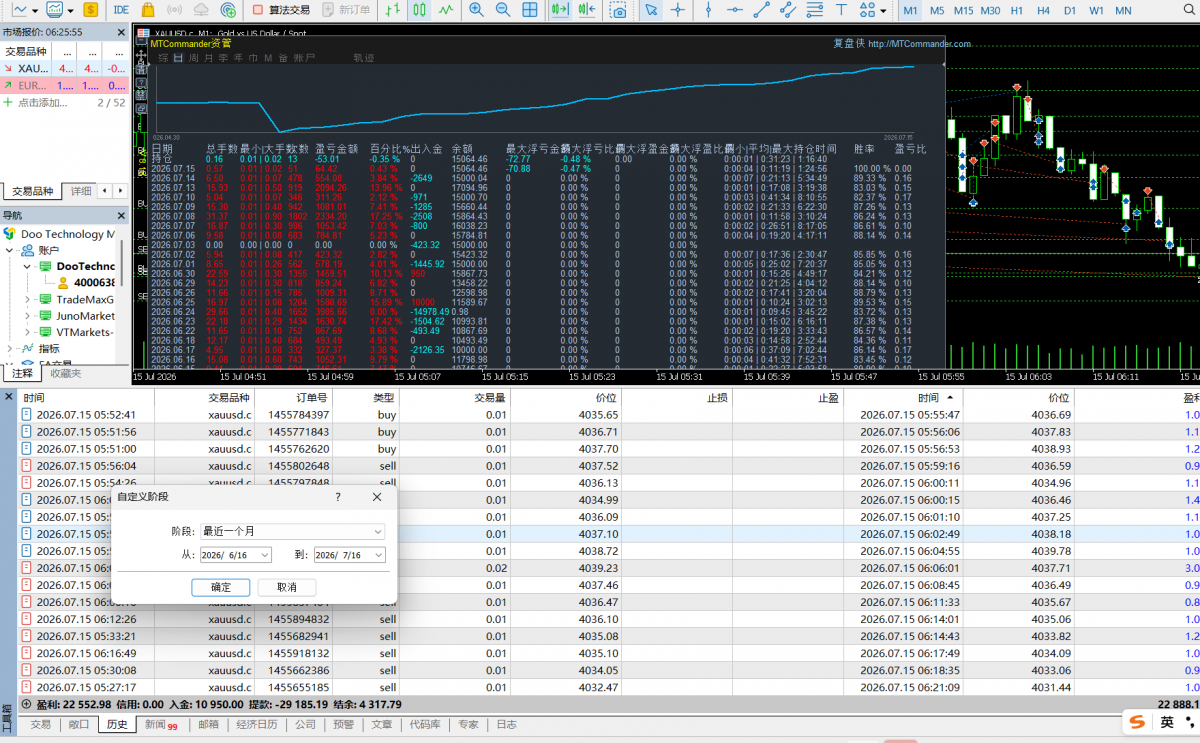
Task: Zoom out on the chart
Action: coord(503,10)
